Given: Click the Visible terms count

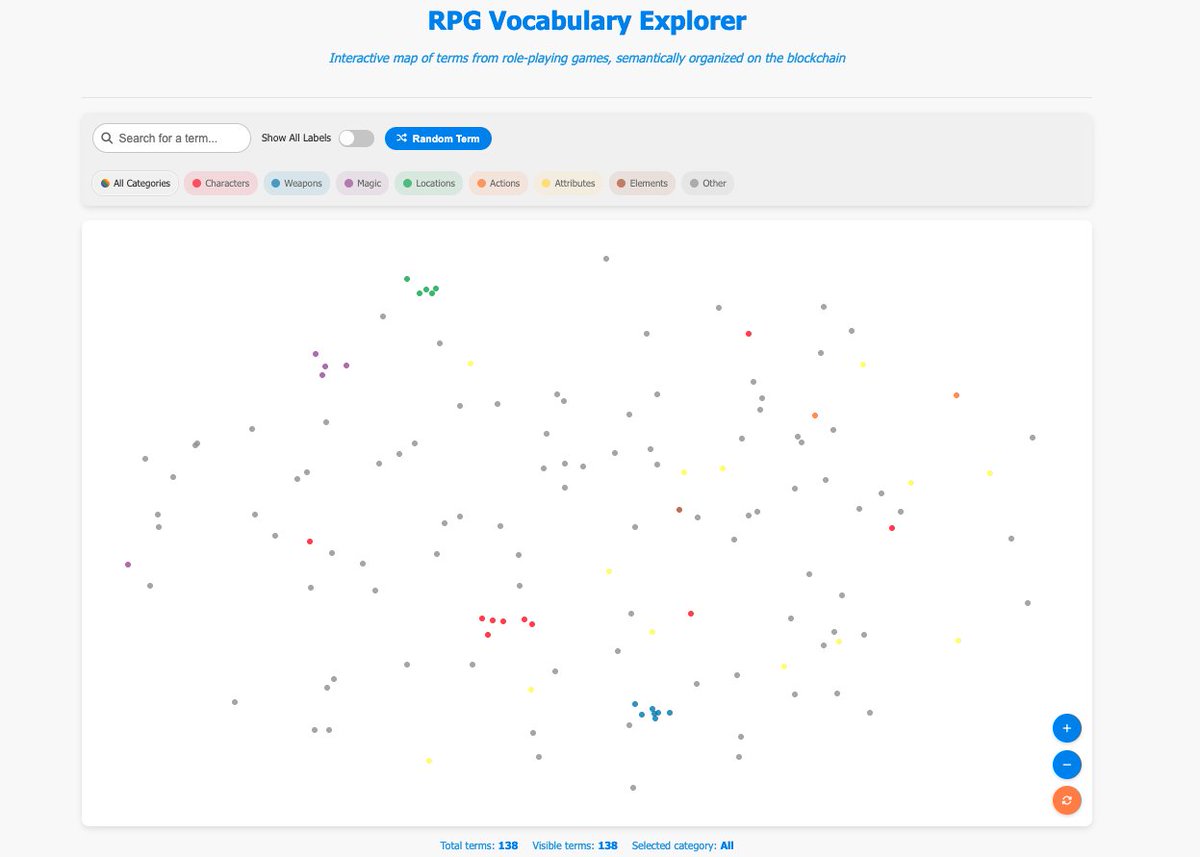Looking at the screenshot, I should point(575,846).
